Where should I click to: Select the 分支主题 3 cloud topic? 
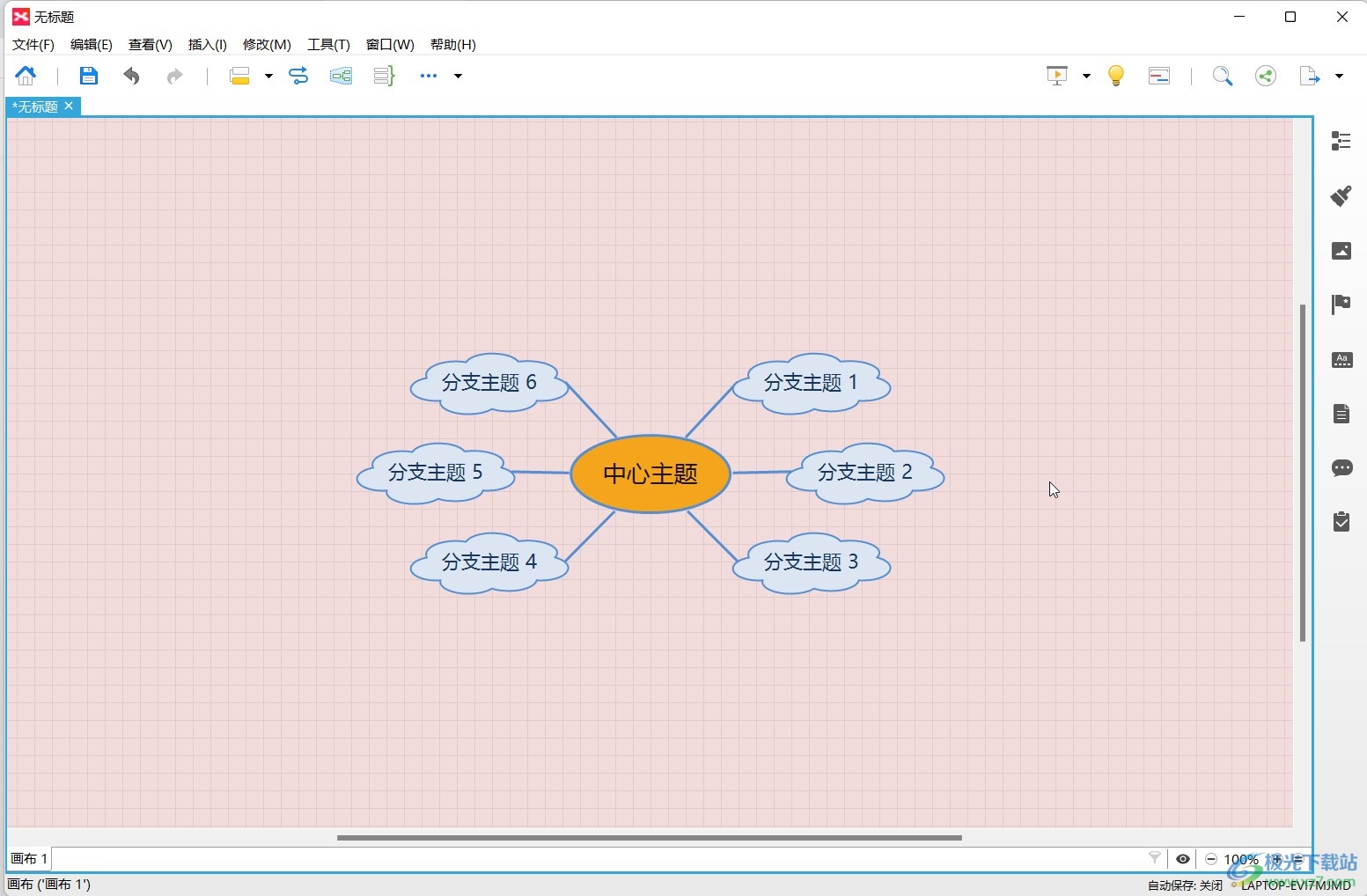coord(811,562)
